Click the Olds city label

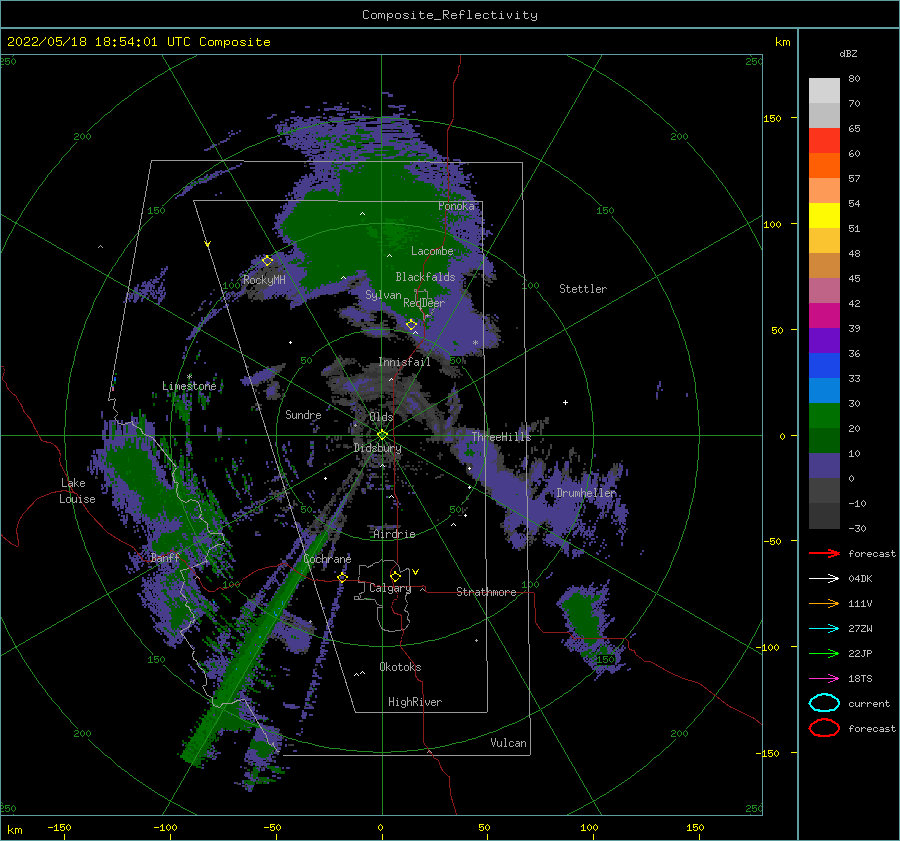381,417
